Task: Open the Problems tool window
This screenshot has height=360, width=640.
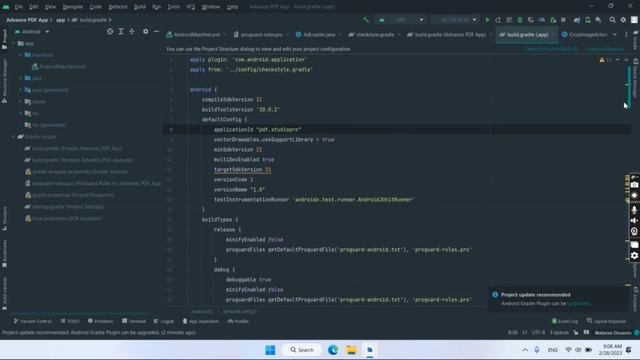Action: coord(100,321)
